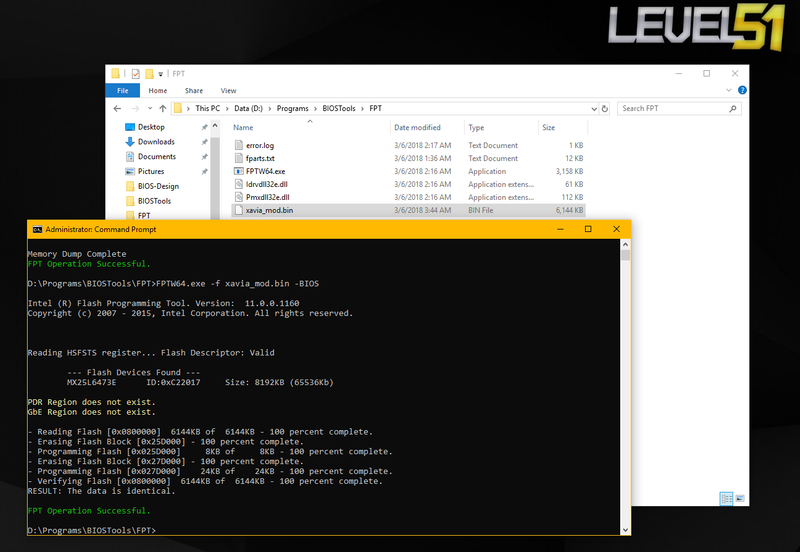800x552 pixels.
Task: Select FPT folder in navigation pane
Action: [x=144, y=215]
